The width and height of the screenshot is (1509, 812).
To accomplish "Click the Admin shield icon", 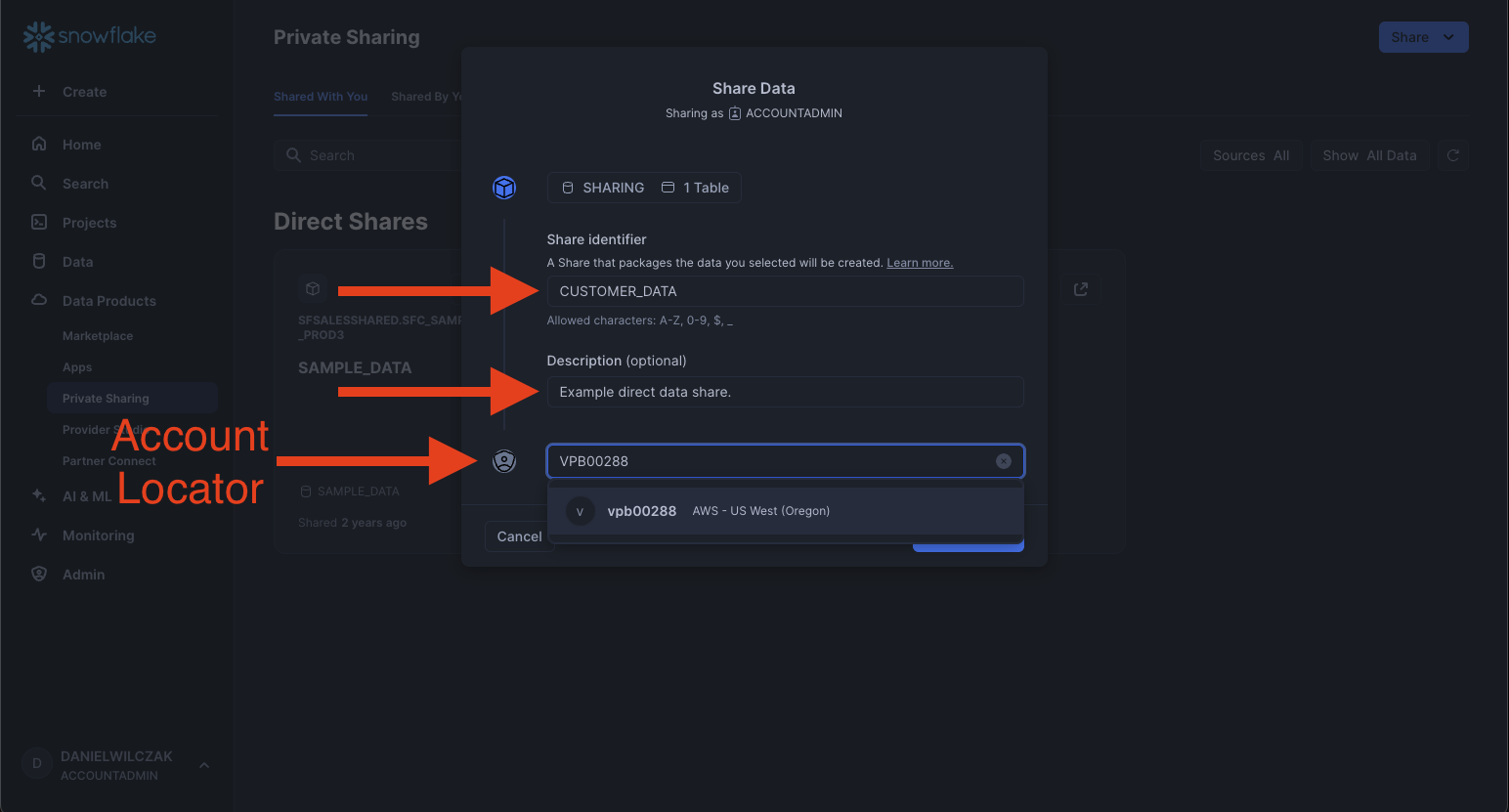I will [x=39, y=574].
